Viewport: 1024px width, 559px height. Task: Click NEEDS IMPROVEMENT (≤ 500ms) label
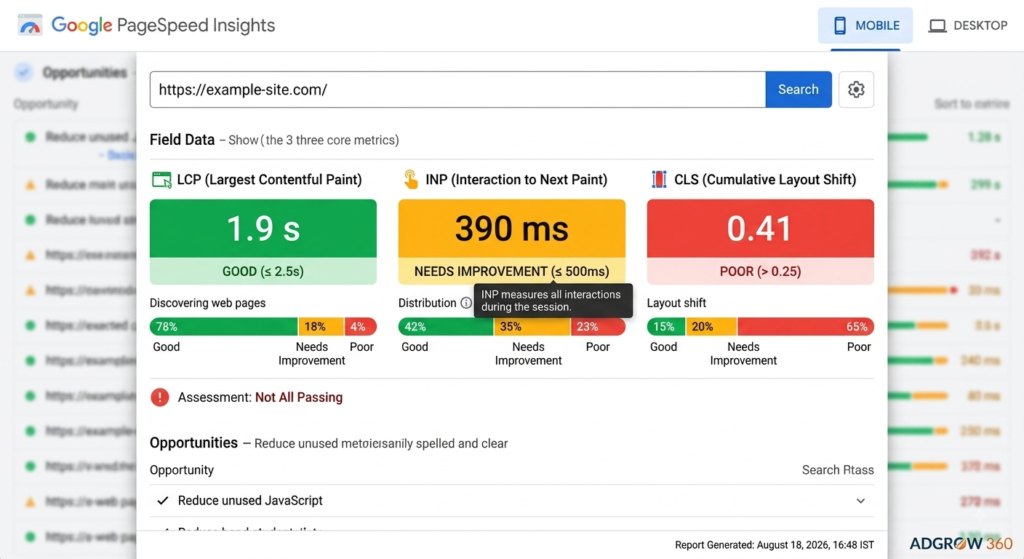click(511, 271)
